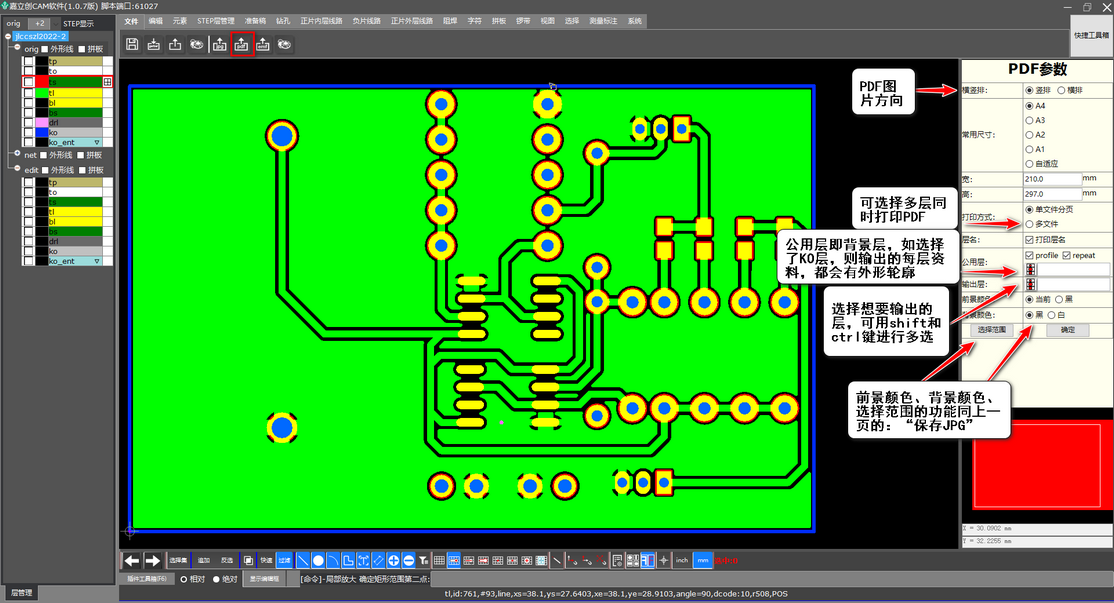1114x603 pixels.
Task: Expand the net tree node
Action: 18,155
